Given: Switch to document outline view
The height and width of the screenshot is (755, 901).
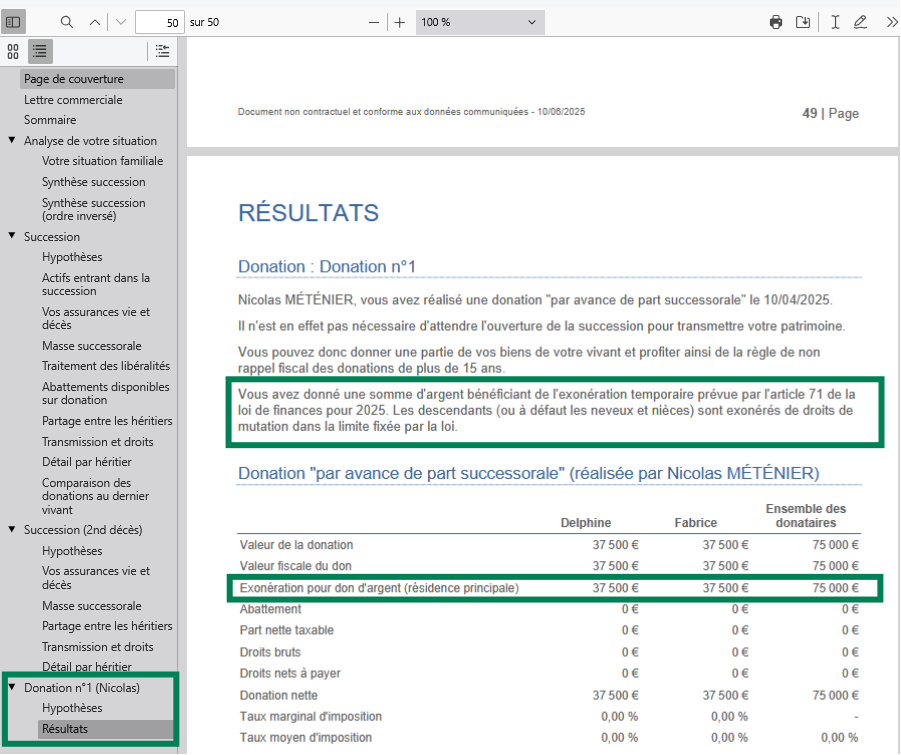Looking at the screenshot, I should pos(40,51).
